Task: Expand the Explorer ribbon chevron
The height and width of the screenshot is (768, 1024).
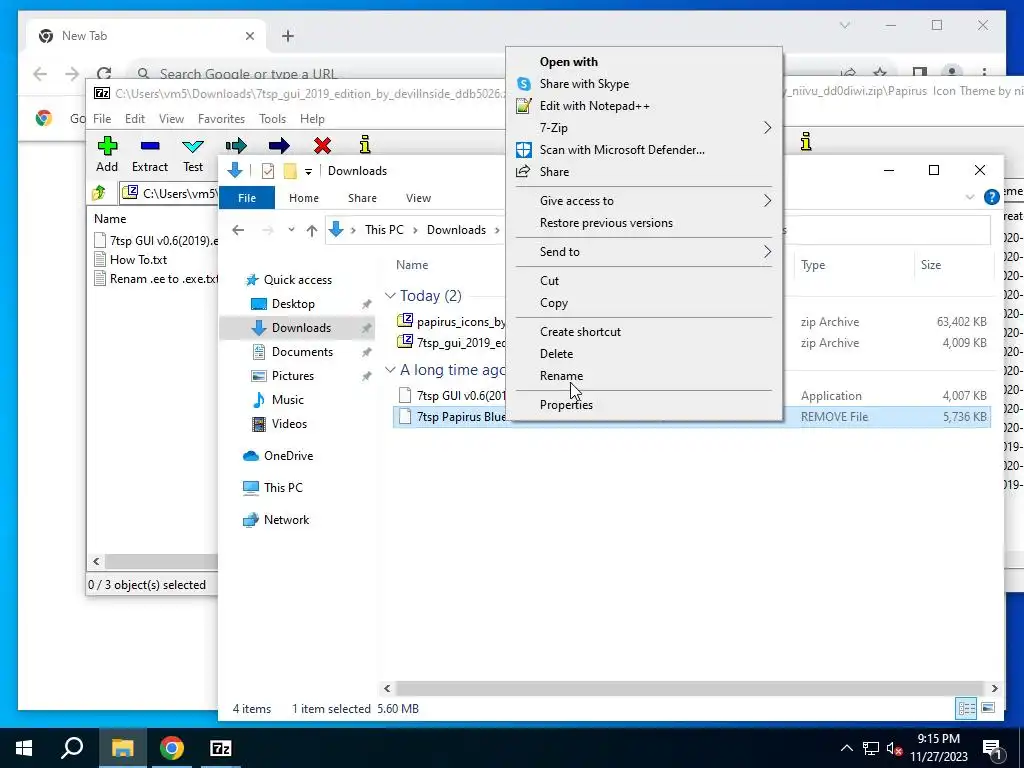Action: point(970,197)
